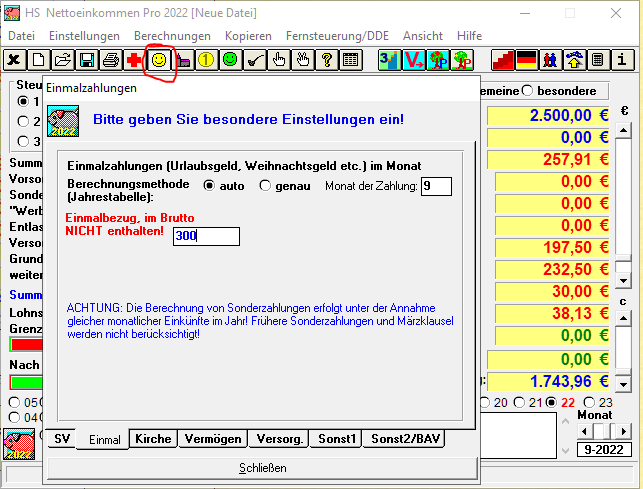Click the yellow question mark help icon

(x=326, y=60)
